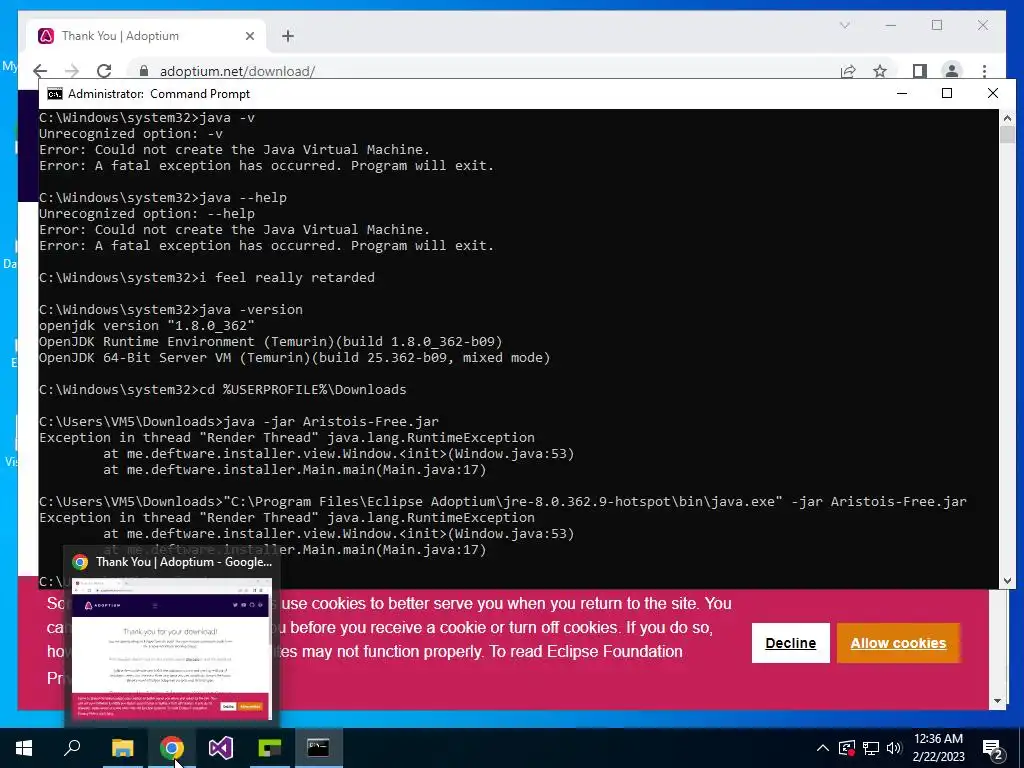Click Command Prompt taskbar icon
The image size is (1024, 768).
tap(319, 748)
